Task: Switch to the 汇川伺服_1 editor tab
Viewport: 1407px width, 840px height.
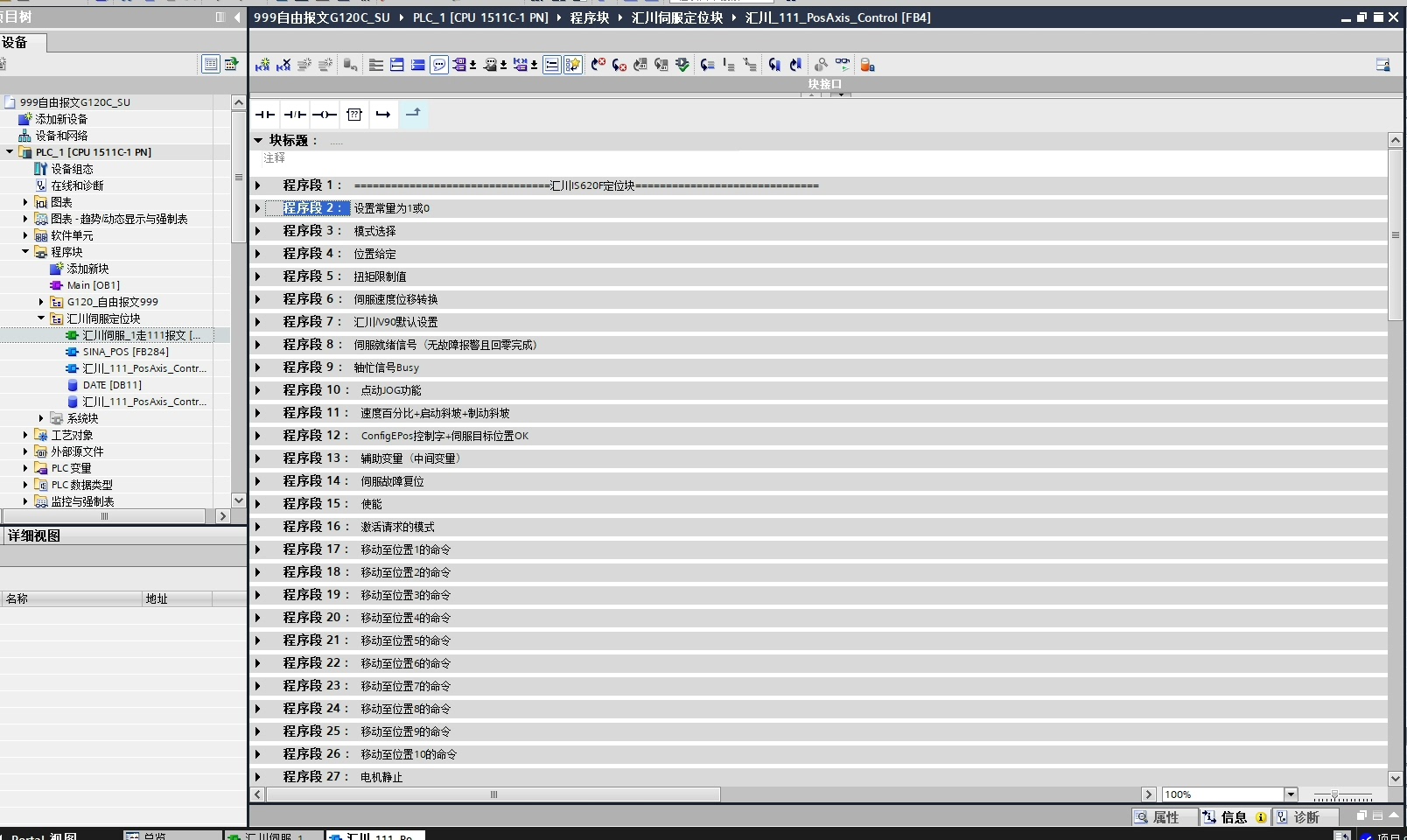Action: [273, 836]
